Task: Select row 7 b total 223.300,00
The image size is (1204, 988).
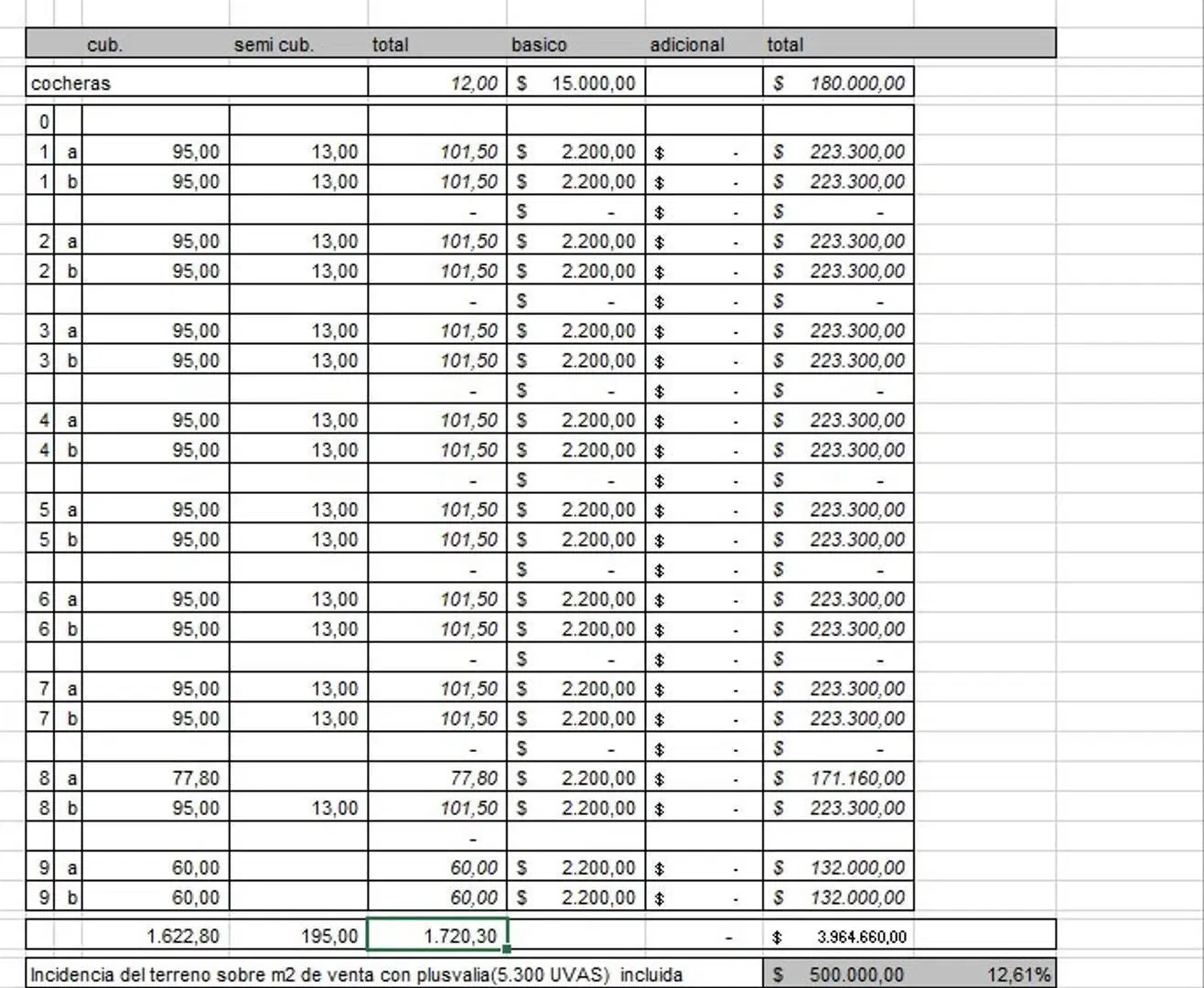Action: pyautogui.click(x=838, y=718)
